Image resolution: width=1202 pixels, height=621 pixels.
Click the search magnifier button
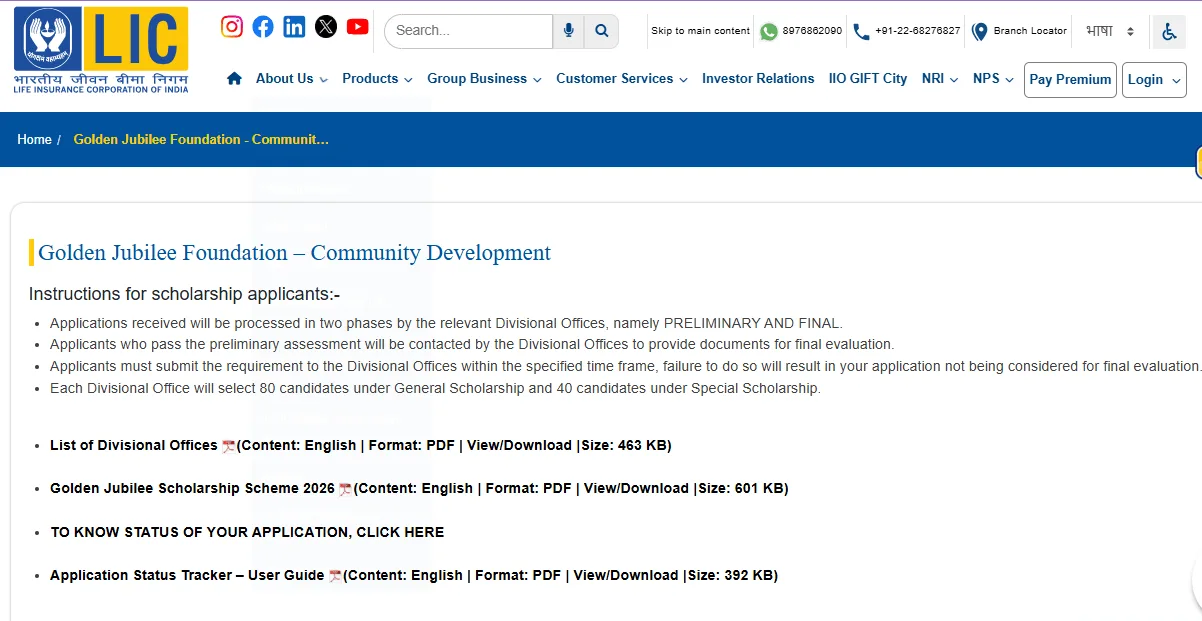601,31
